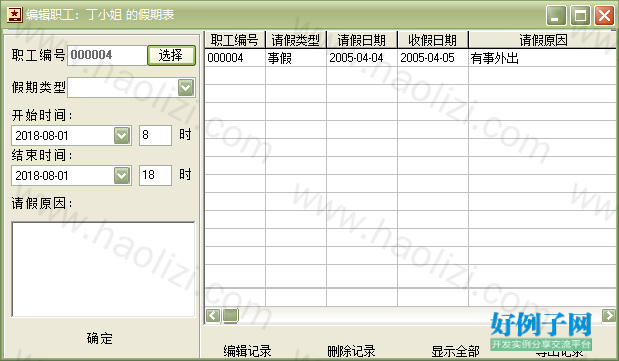Click the 选择 button next to 职工编号
619x361 pixels.
pos(171,55)
